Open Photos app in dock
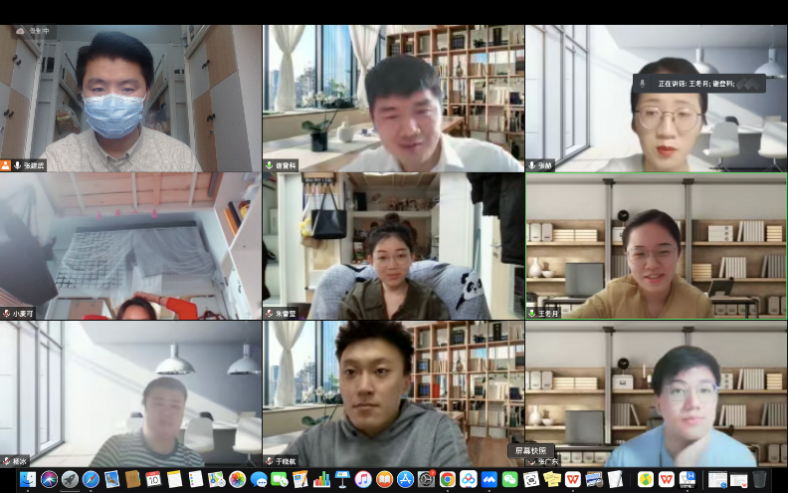788x493 pixels. point(237,479)
